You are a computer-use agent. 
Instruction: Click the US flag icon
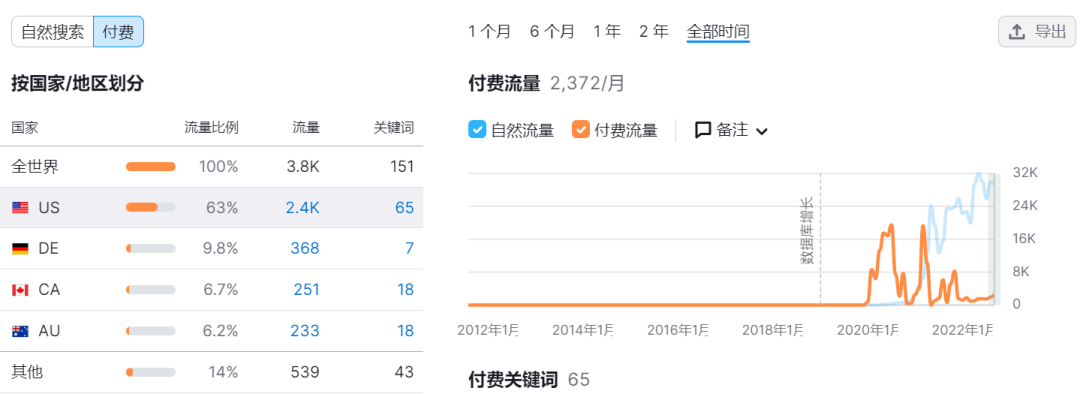click(21, 207)
